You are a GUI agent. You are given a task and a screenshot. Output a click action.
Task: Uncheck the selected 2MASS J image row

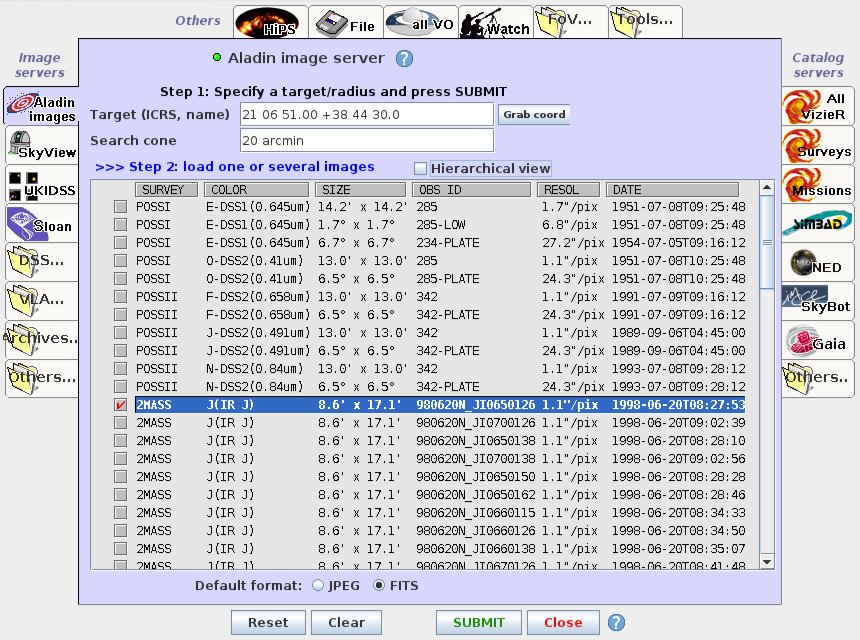coord(120,405)
